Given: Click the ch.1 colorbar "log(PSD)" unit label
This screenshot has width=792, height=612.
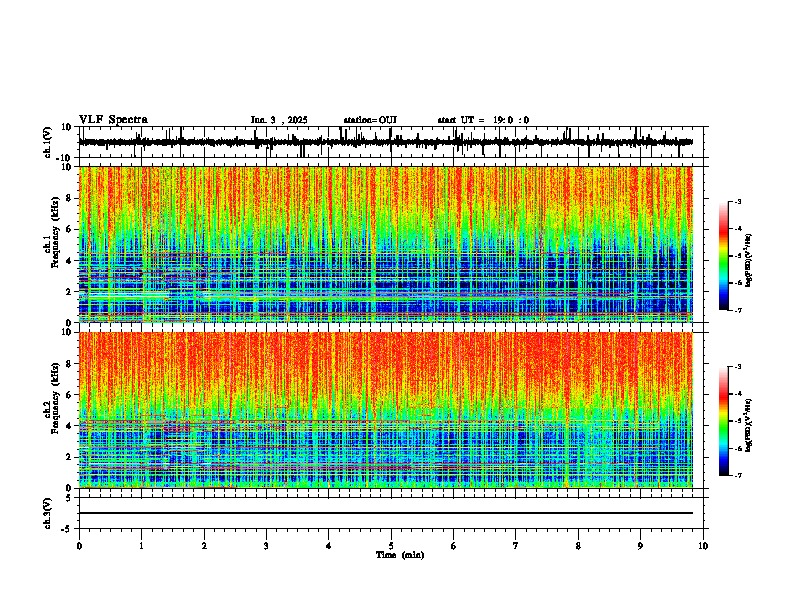Looking at the screenshot, I should pyautogui.click(x=749, y=261).
